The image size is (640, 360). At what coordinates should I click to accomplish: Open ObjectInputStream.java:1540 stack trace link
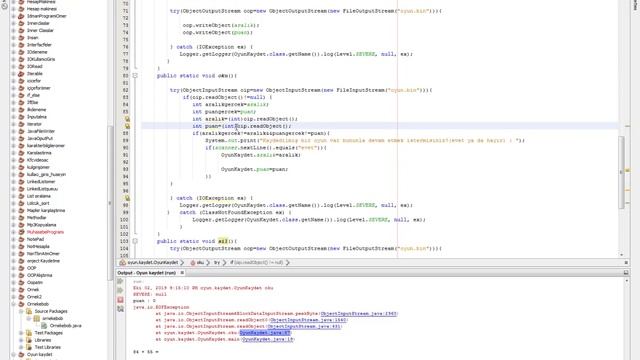[308, 320]
